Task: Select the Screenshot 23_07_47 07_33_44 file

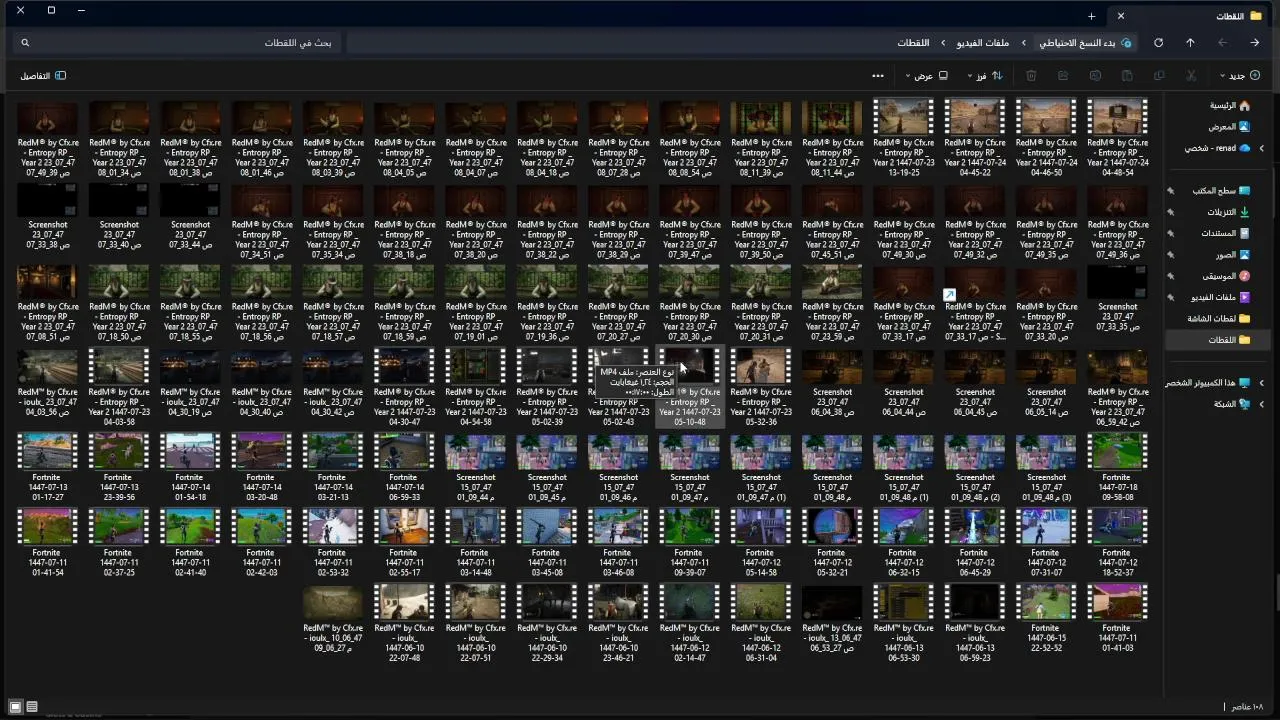Action: point(189,217)
